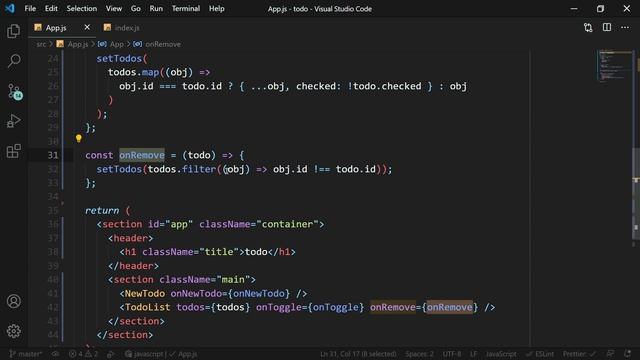Click NewTodo component on line 41
This screenshot has width=640, height=360.
coord(145,293)
